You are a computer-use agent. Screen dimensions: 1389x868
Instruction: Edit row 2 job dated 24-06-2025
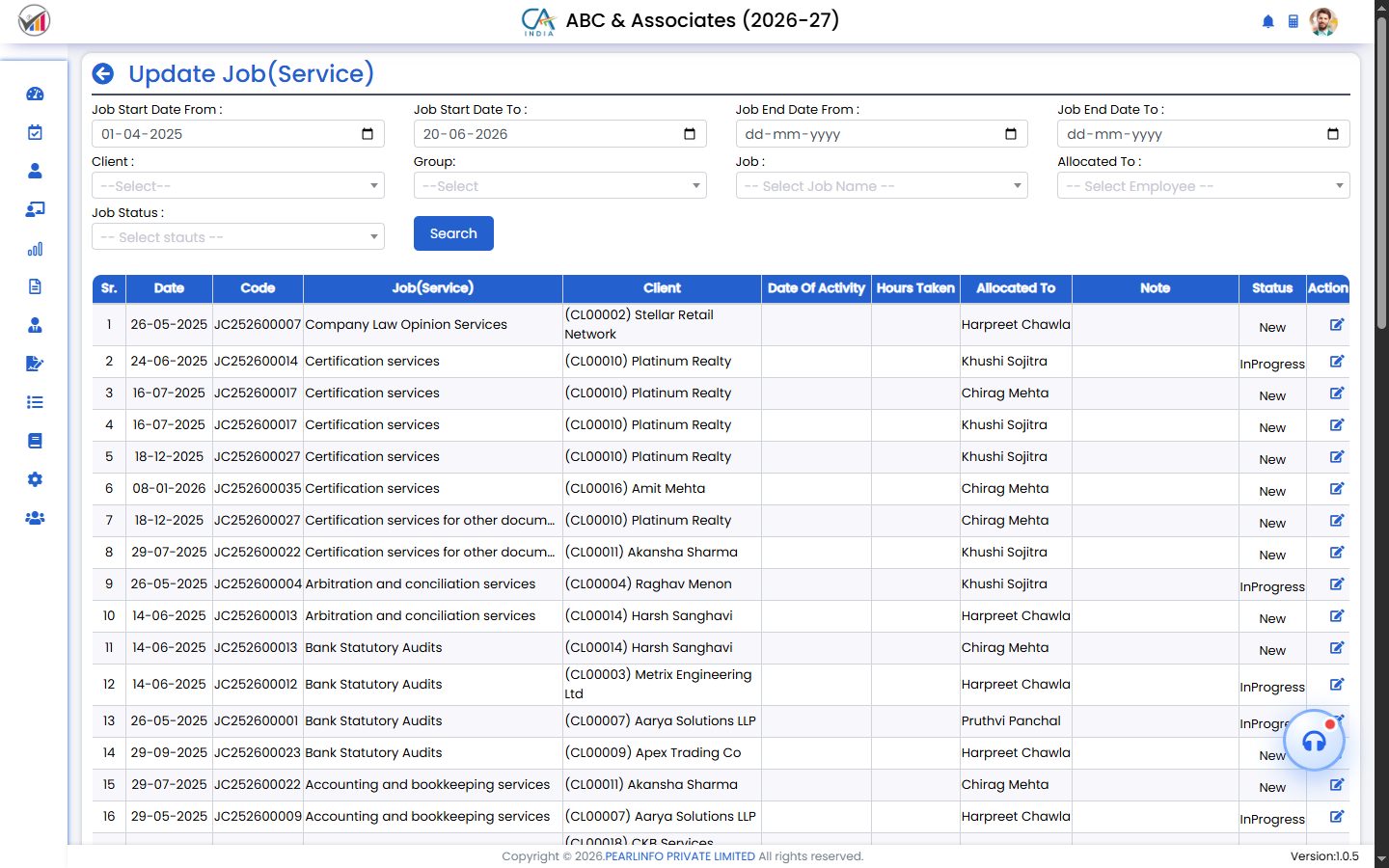click(1337, 361)
